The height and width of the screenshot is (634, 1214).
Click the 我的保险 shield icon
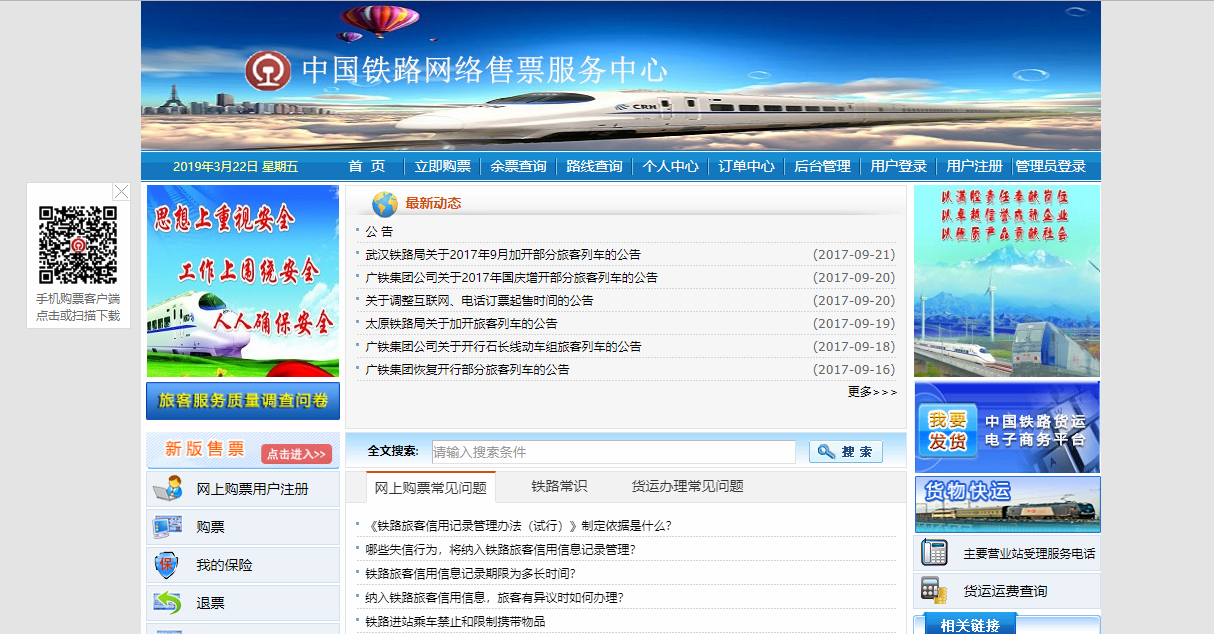167,565
